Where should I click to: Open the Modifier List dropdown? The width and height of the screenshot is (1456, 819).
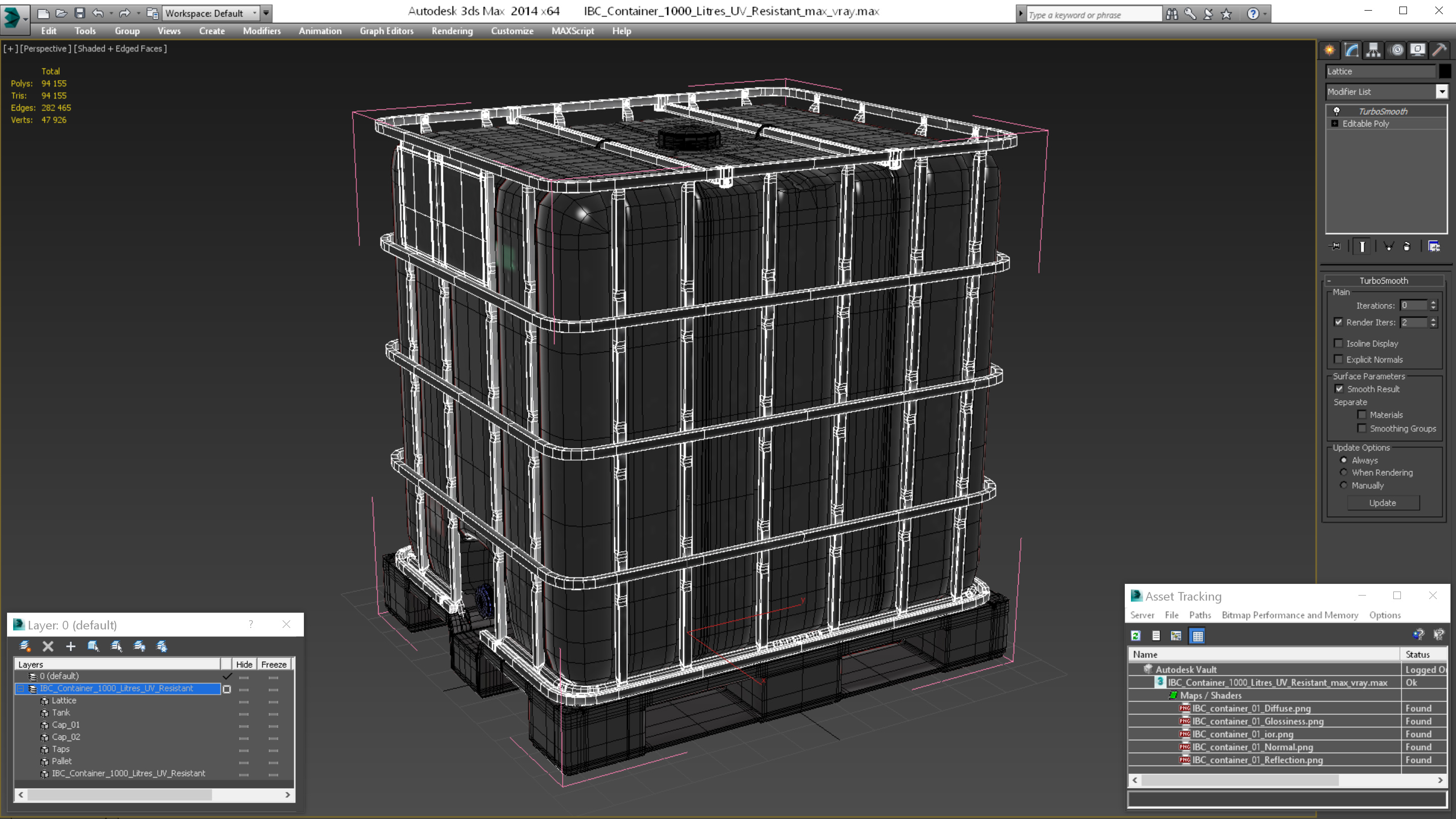[1442, 92]
